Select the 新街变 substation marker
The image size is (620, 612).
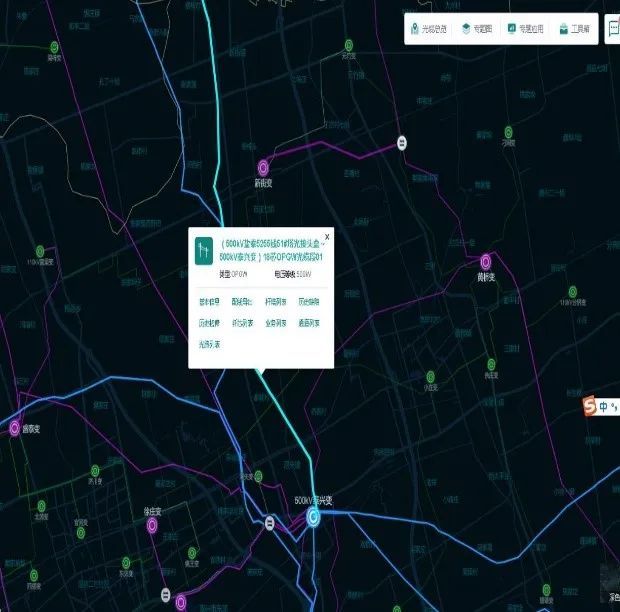(x=264, y=167)
